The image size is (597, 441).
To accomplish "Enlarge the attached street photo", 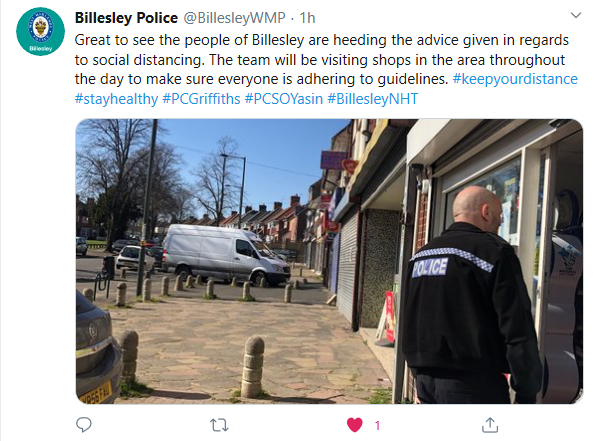I will pos(329,261).
